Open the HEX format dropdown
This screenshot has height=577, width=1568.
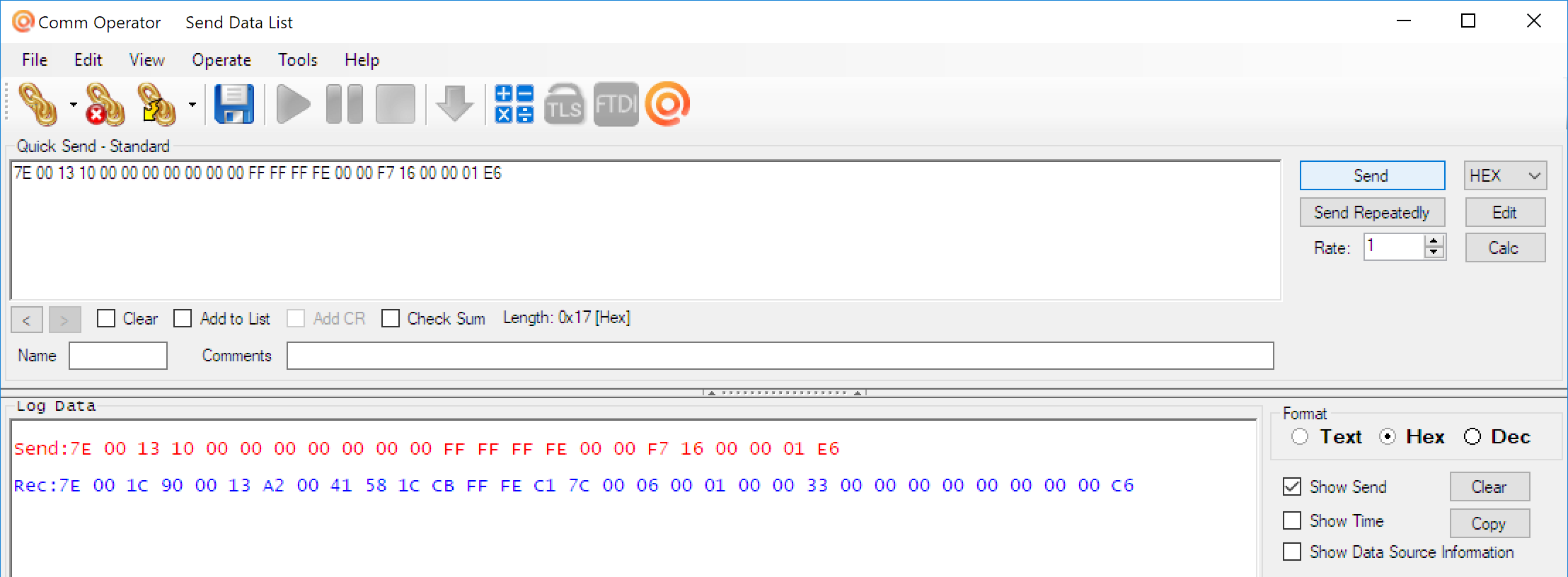(x=1505, y=175)
